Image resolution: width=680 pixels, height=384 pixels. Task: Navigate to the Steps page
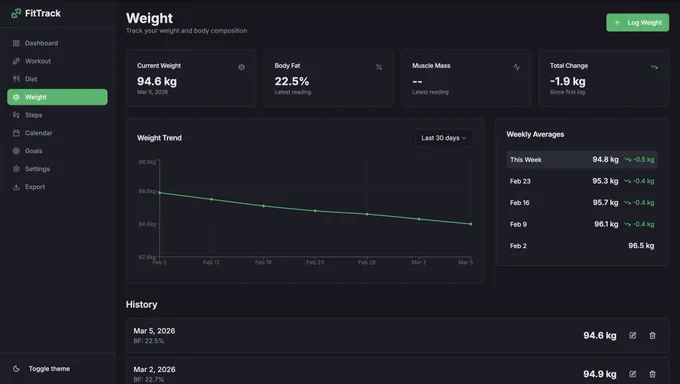[x=57, y=115]
